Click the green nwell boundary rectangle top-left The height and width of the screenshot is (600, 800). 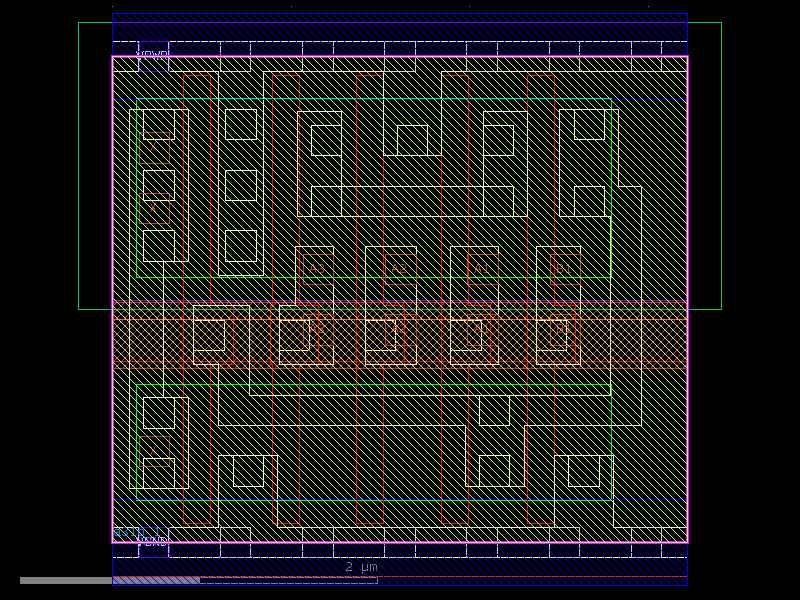point(137,100)
